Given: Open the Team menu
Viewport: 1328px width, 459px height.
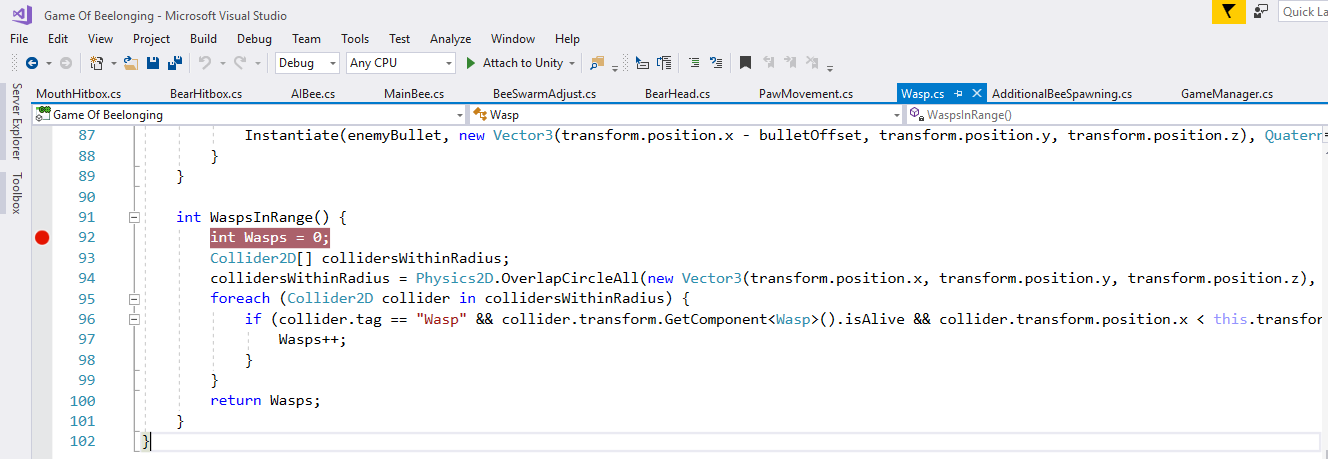Looking at the screenshot, I should point(306,39).
